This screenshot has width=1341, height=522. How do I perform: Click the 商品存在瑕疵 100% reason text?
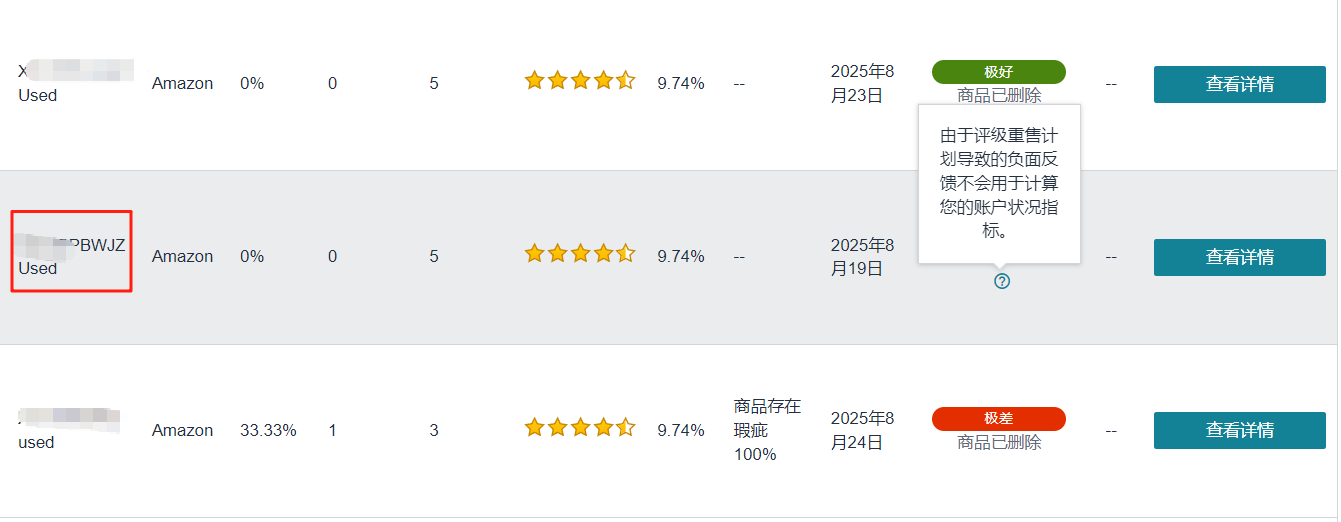(x=768, y=430)
